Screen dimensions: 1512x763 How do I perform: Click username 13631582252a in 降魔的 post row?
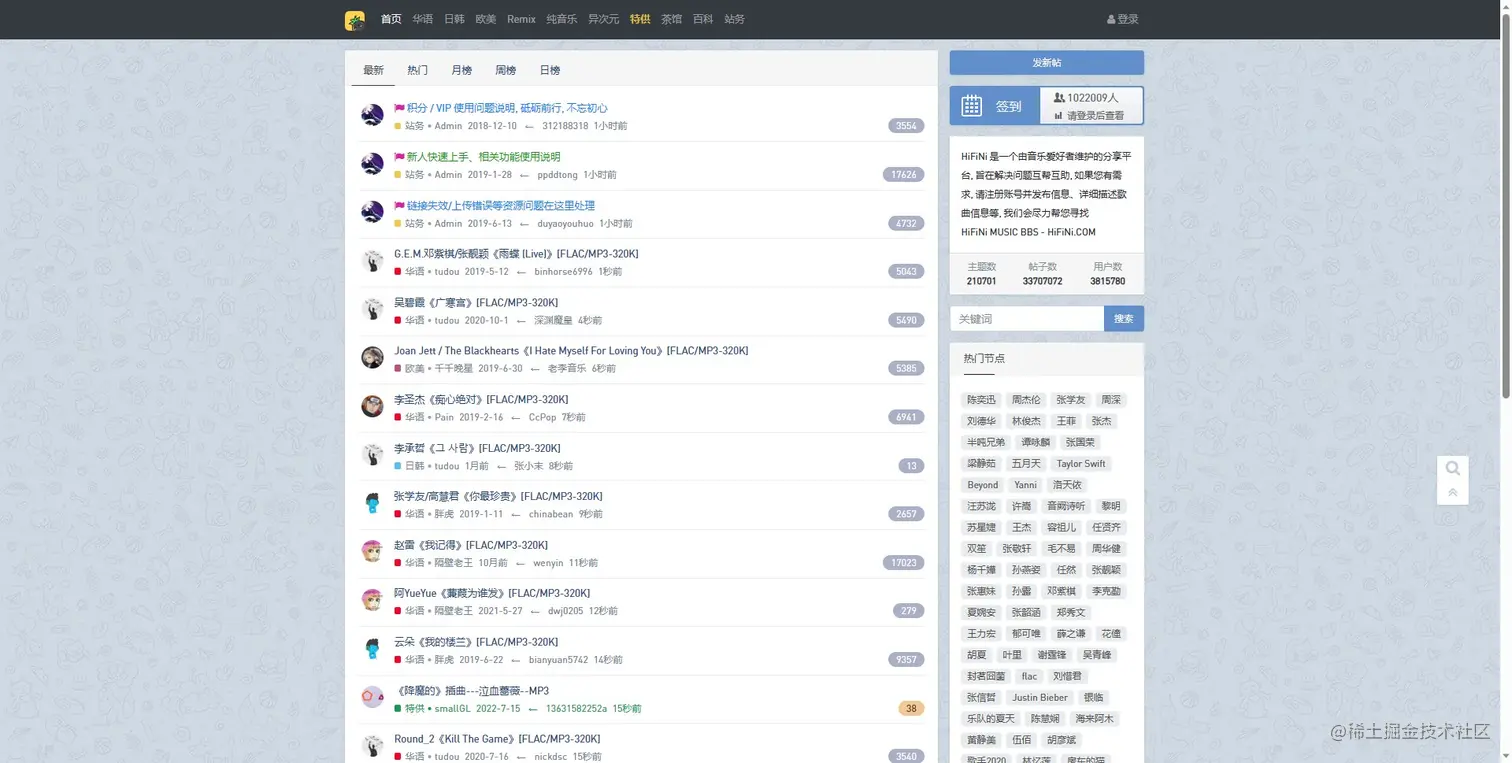[x=576, y=709]
